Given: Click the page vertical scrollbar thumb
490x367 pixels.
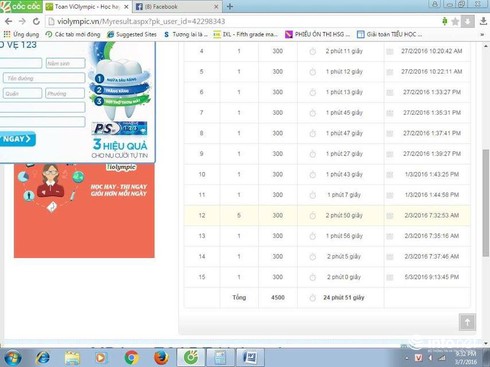Looking at the screenshot, I should (x=486, y=203).
